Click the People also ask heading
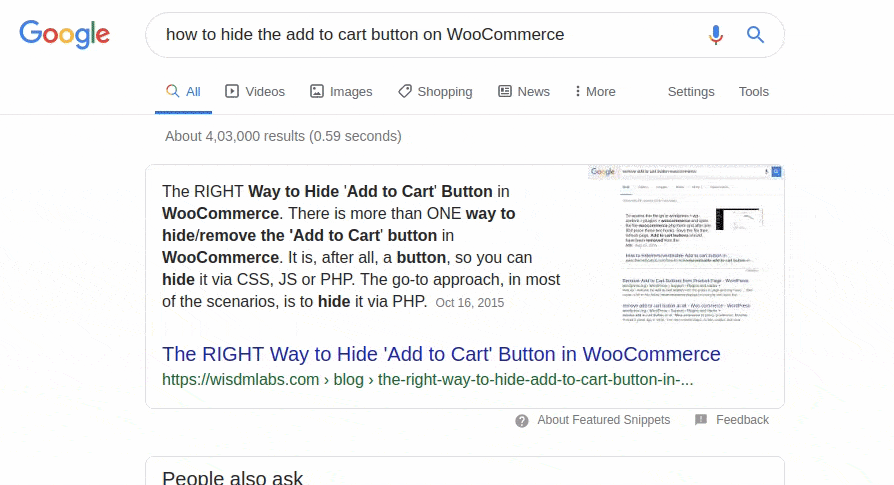This screenshot has width=894, height=485. click(x=233, y=478)
